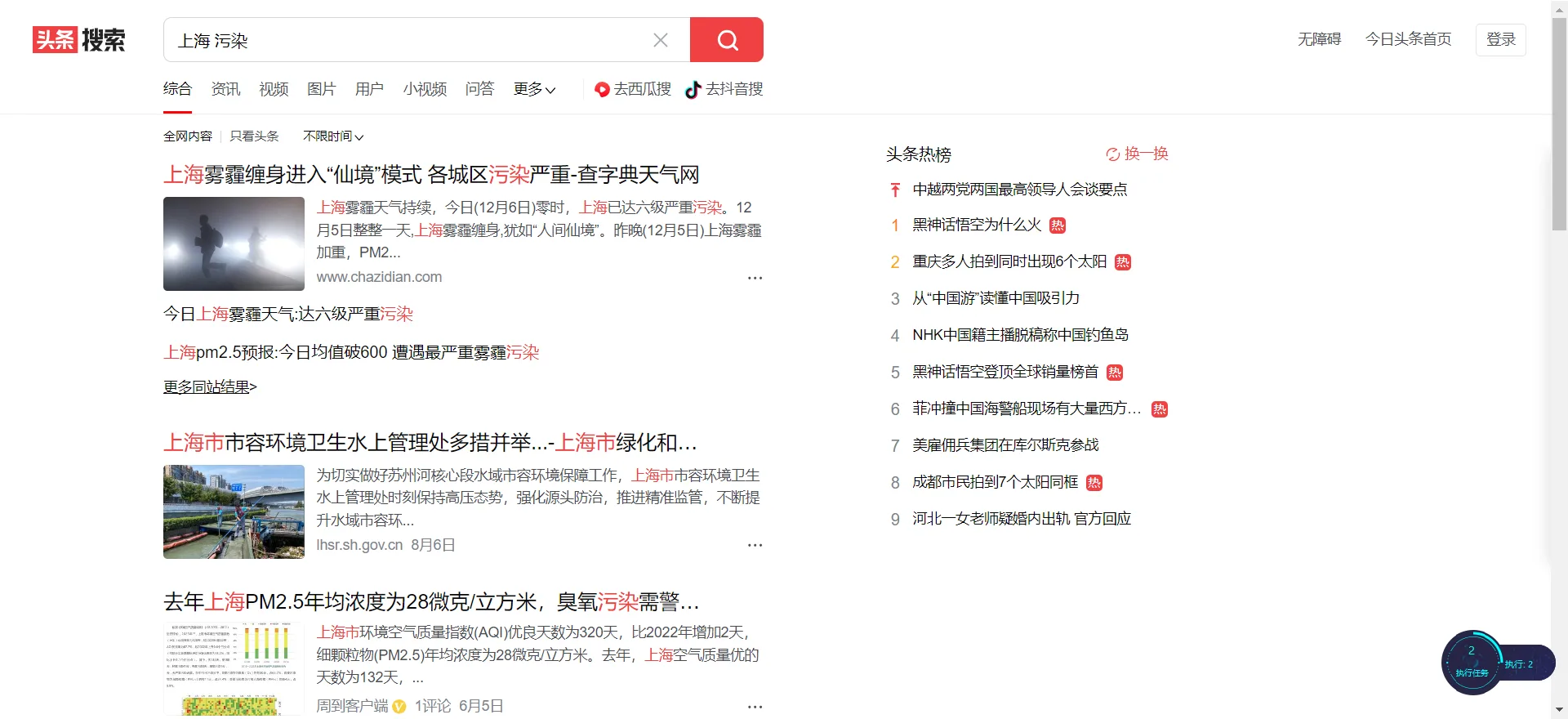
Task: Open hot topic 菲冲撞中国海警船现场
Action: click(x=1027, y=409)
